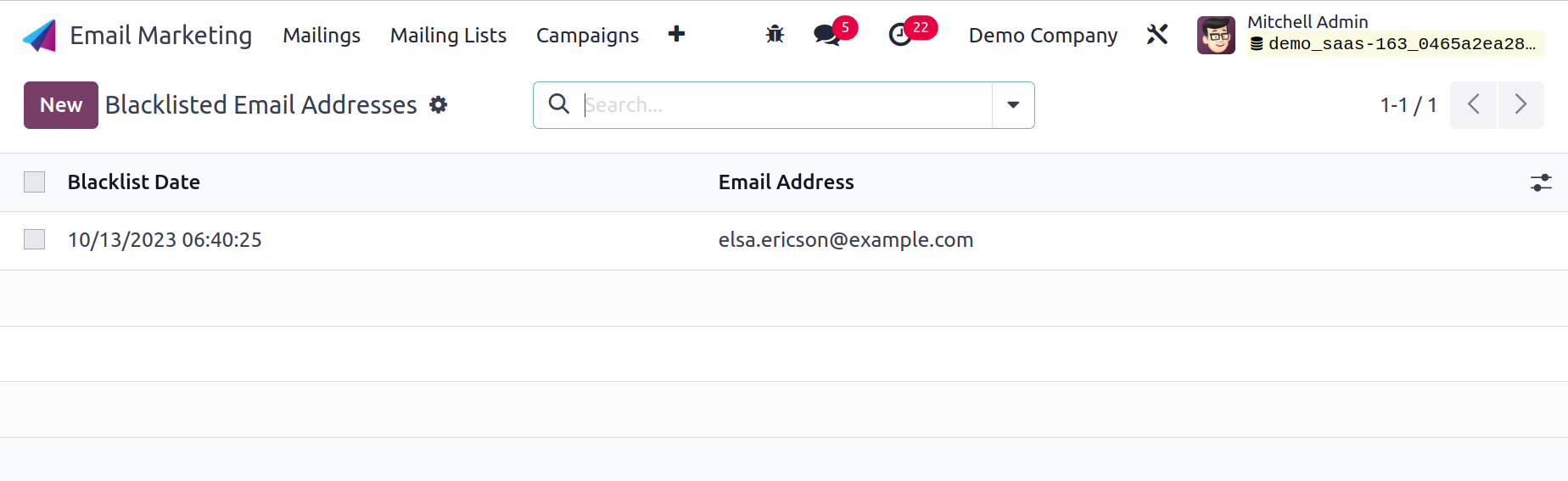Focus the Search input field
1568x481 pixels.
click(786, 105)
